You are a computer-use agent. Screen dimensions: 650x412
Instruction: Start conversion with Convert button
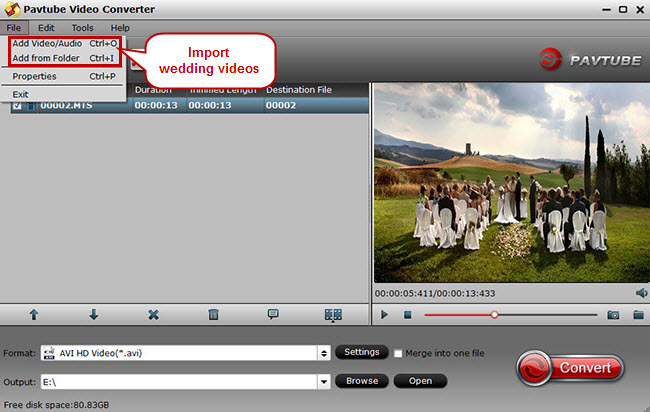pos(570,368)
